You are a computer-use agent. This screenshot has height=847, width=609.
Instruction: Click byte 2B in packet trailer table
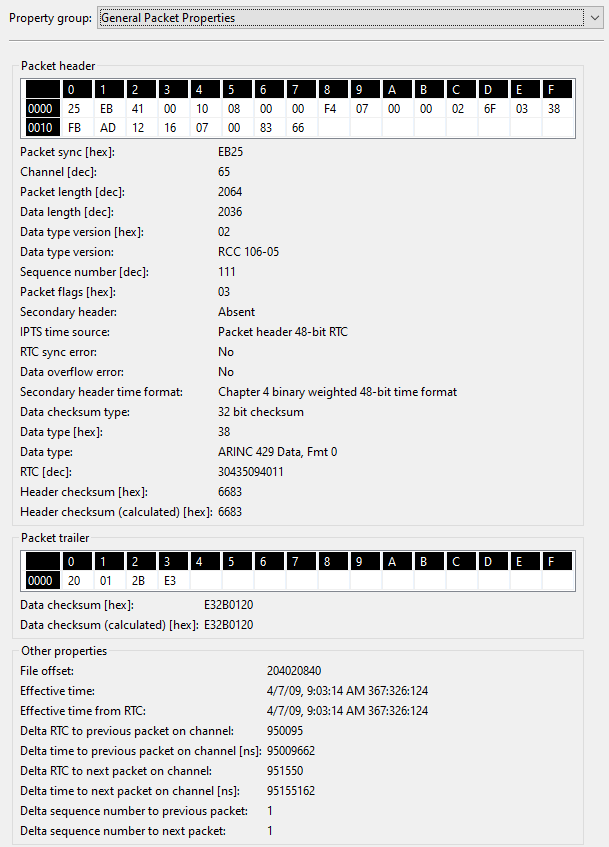[x=139, y=580]
